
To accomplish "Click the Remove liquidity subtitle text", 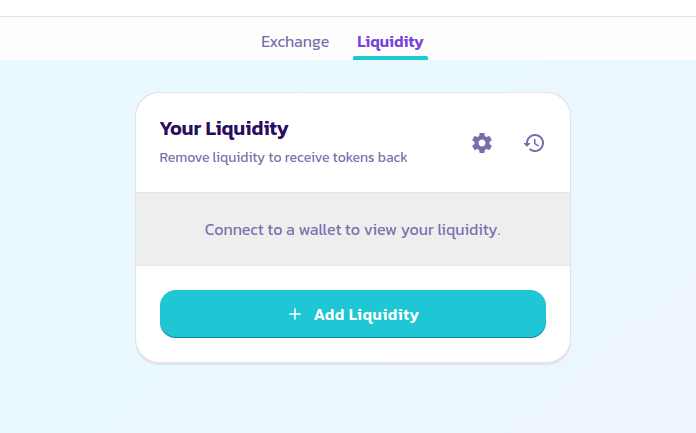I will 283,158.
